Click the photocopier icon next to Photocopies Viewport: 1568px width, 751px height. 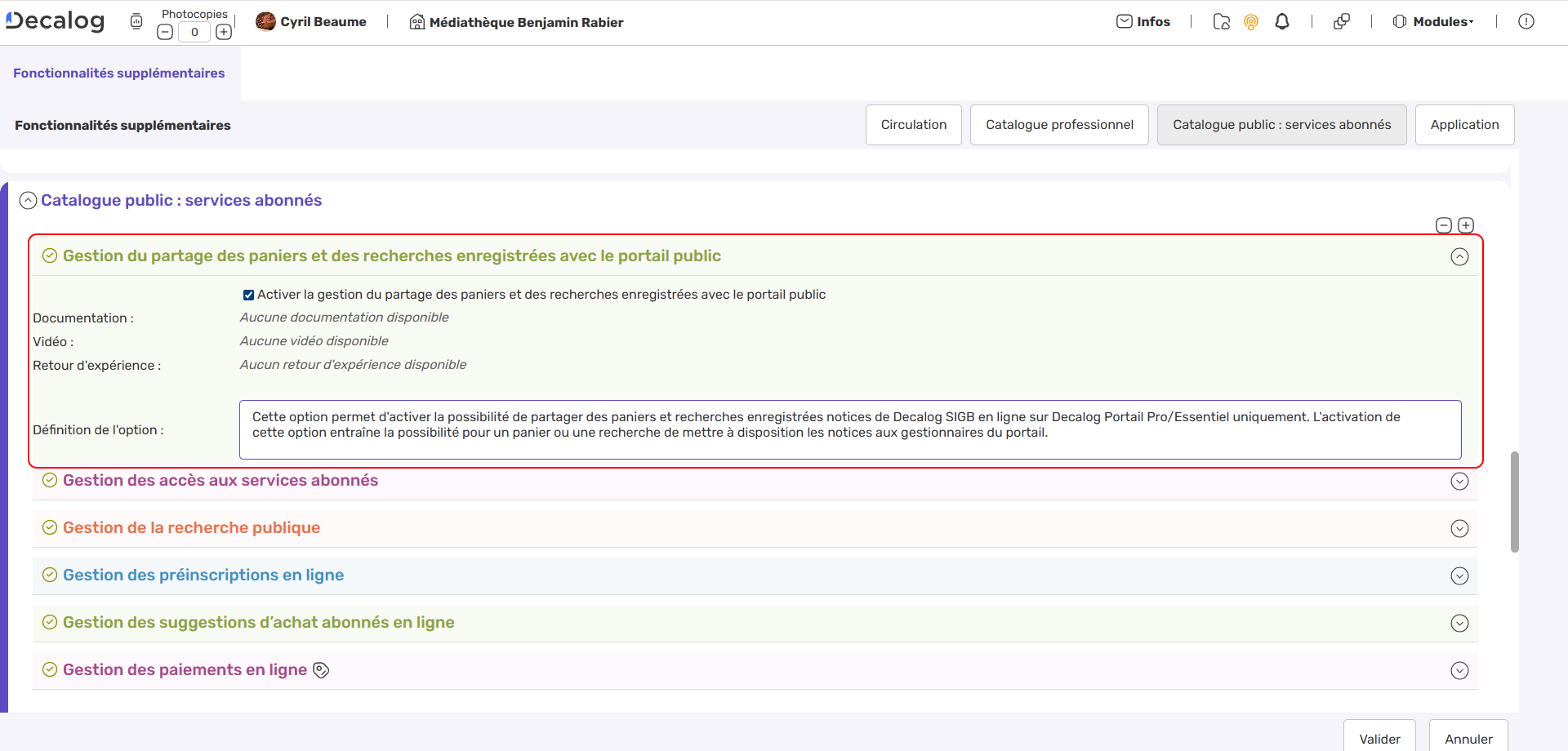point(136,21)
